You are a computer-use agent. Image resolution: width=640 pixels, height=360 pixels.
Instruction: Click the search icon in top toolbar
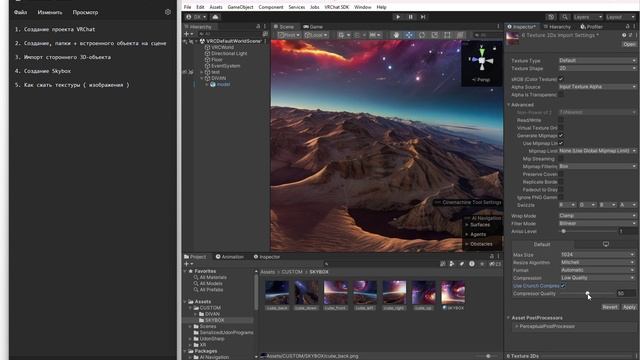[x=565, y=17]
